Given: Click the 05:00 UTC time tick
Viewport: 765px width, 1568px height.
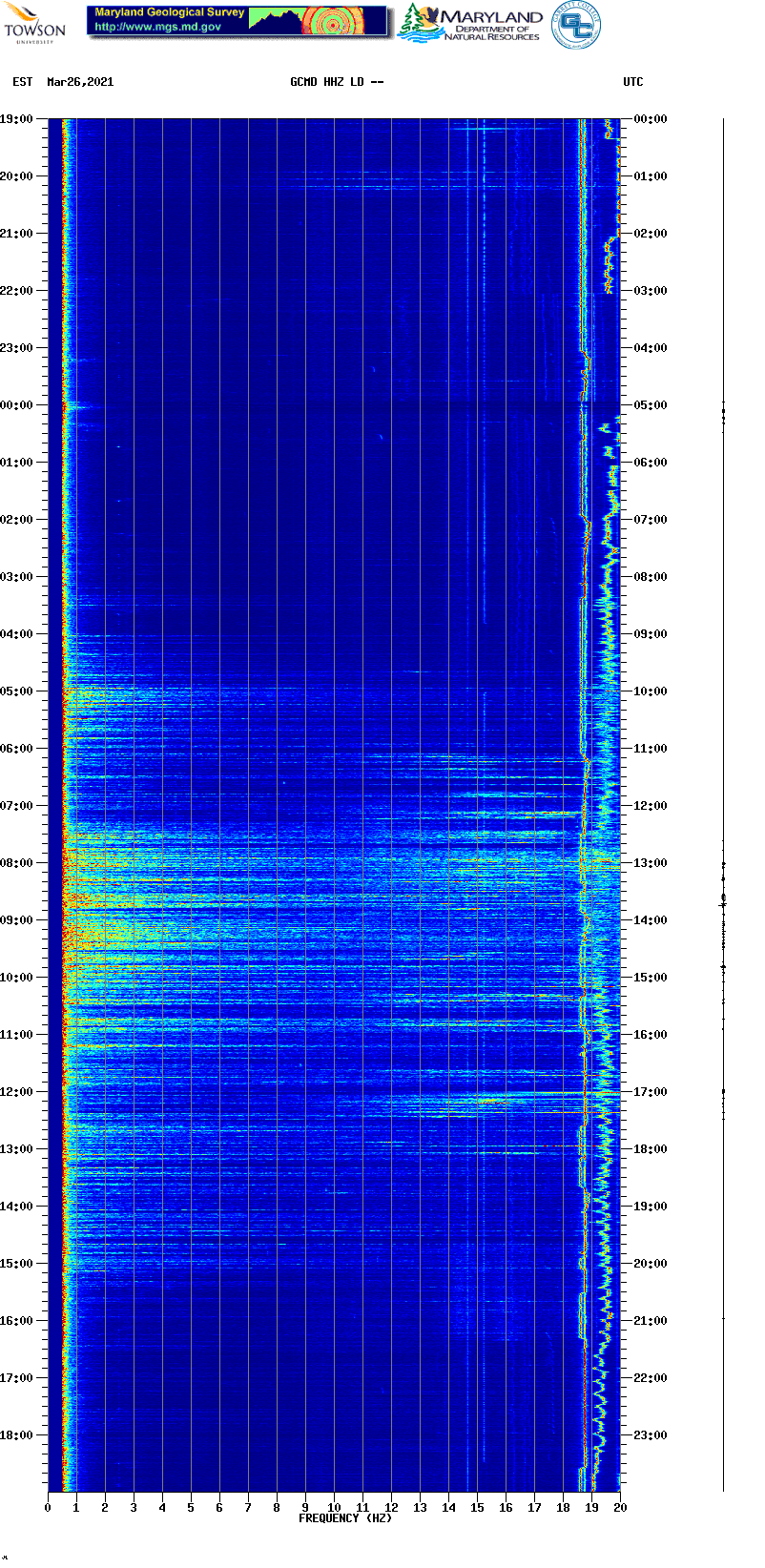Looking at the screenshot, I should point(651,405).
